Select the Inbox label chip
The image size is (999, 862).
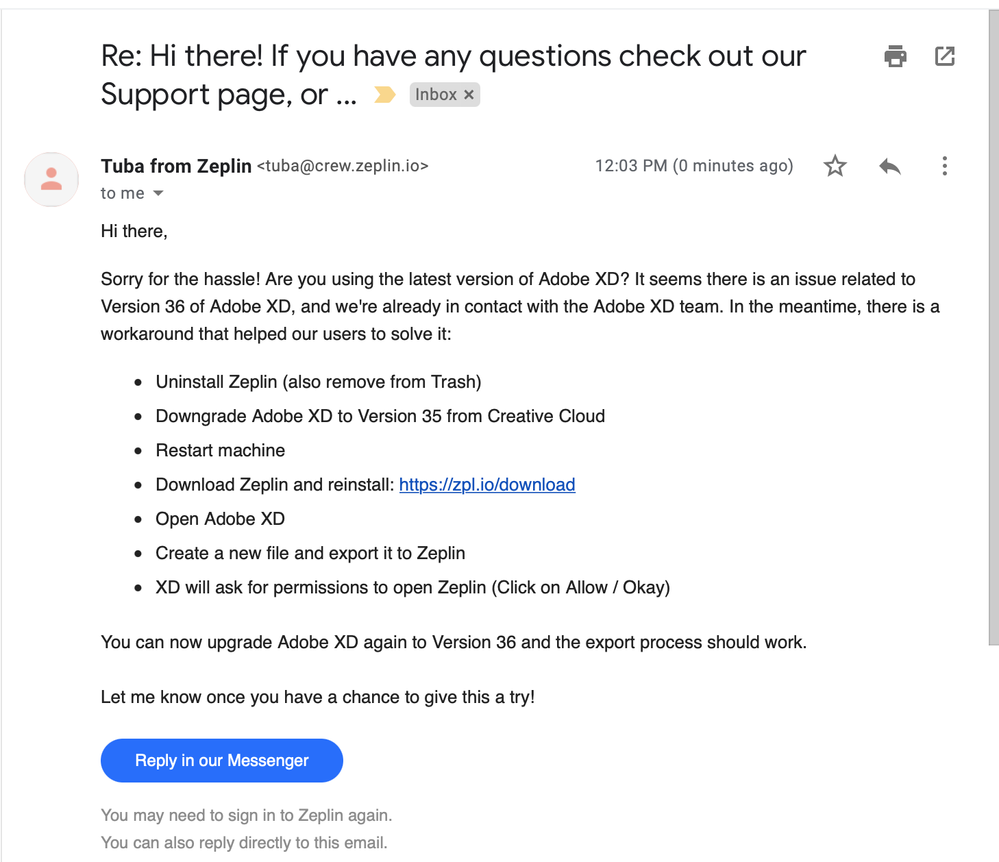(435, 95)
